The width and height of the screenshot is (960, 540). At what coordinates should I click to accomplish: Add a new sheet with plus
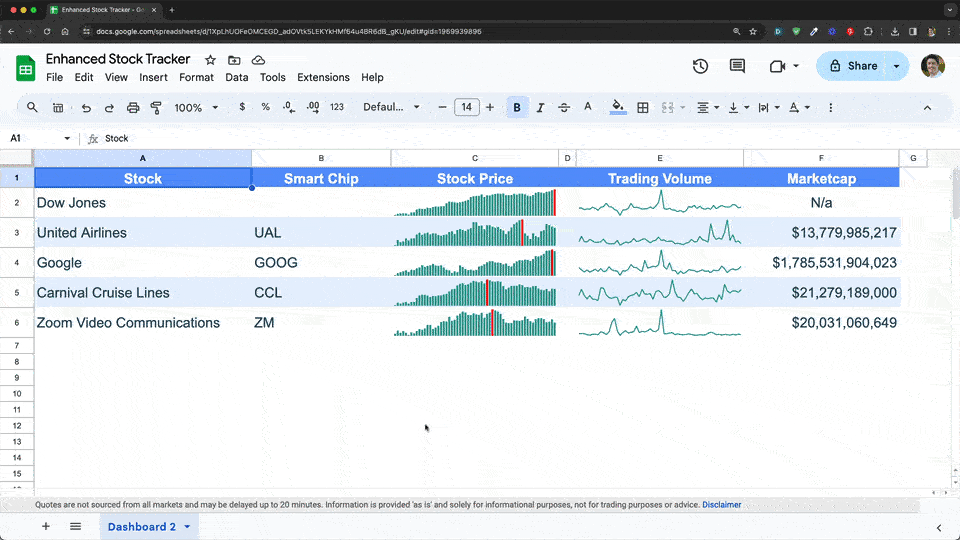pos(46,527)
